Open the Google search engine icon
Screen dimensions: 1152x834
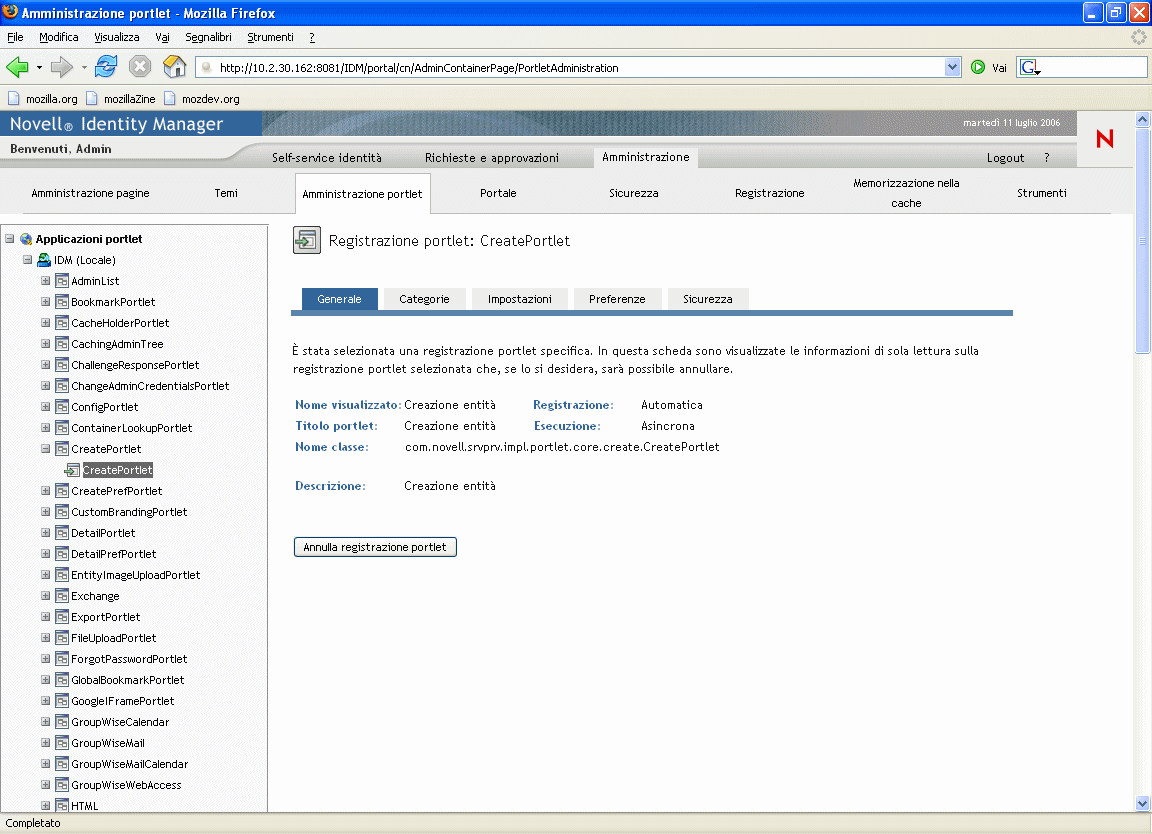pyautogui.click(x=1029, y=68)
